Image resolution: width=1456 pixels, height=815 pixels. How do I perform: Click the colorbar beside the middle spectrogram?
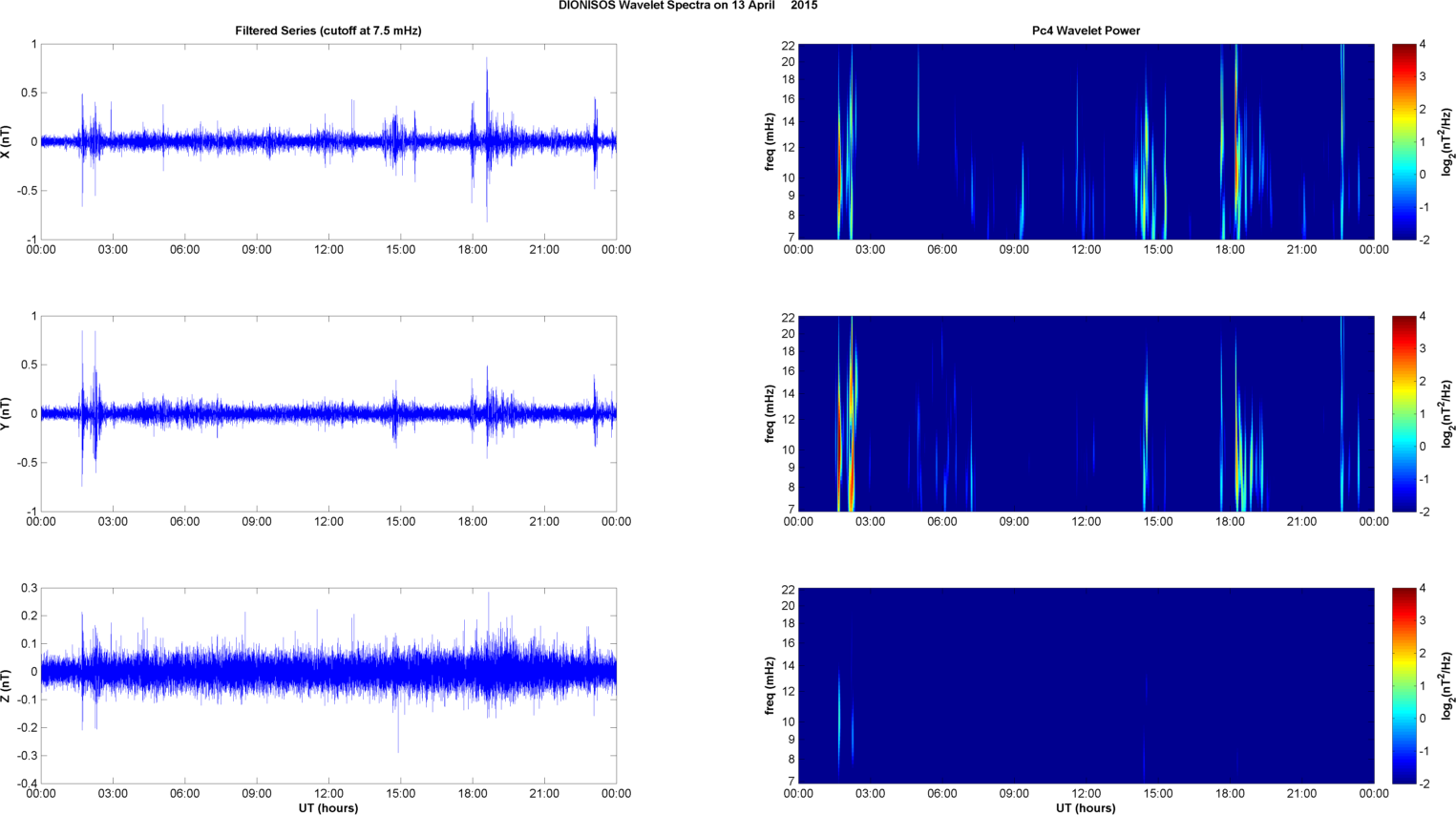1403,413
